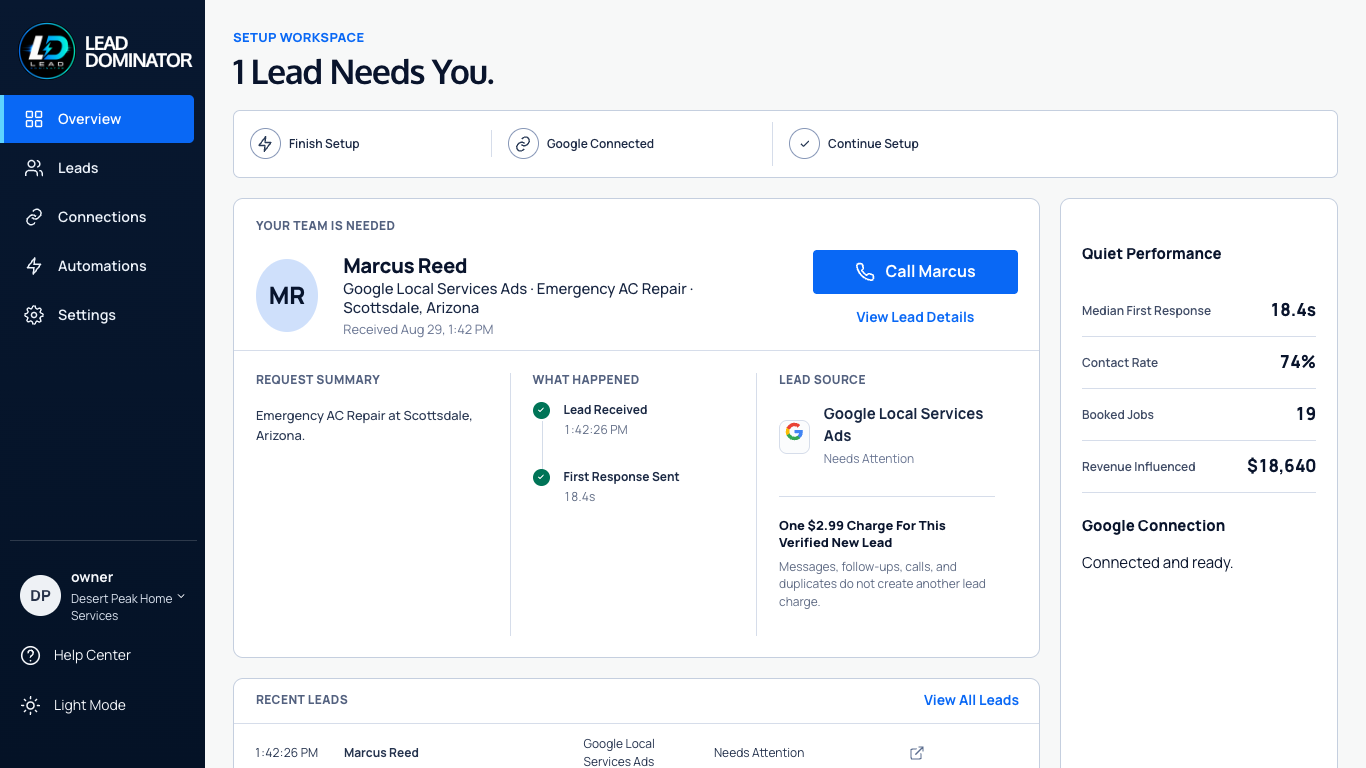Image resolution: width=1366 pixels, height=768 pixels.
Task: Click the Leads people icon
Action: click(x=34, y=168)
